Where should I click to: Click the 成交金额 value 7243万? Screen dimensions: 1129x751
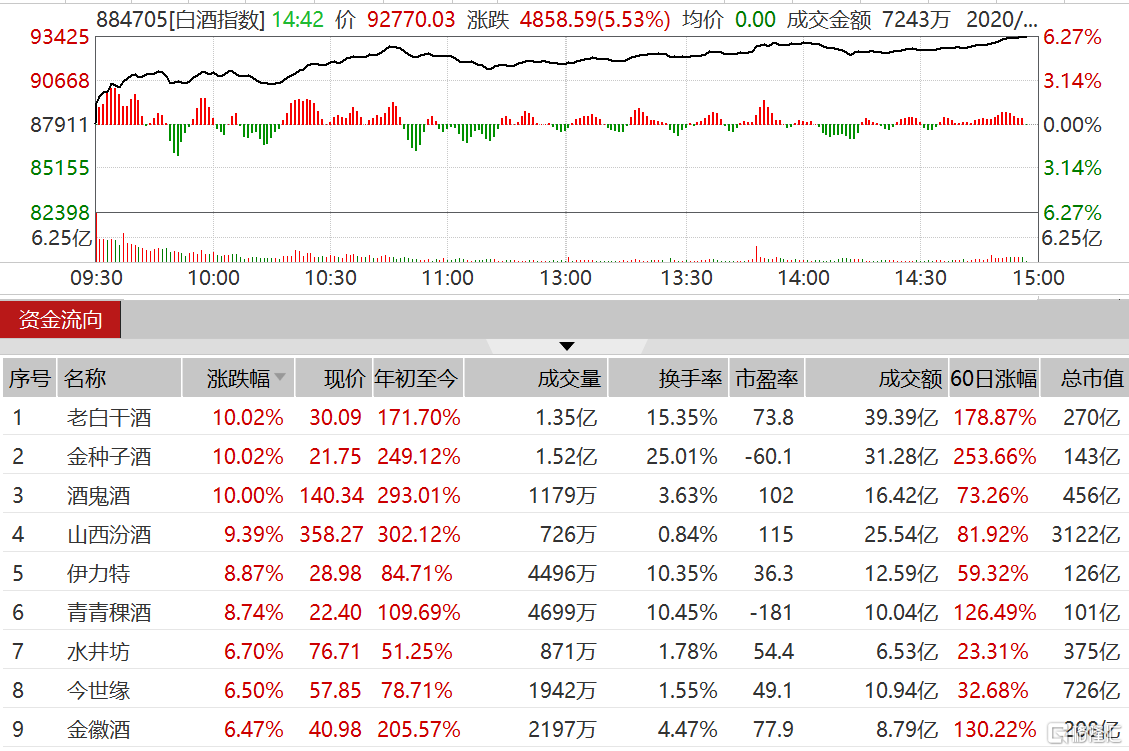pos(916,19)
